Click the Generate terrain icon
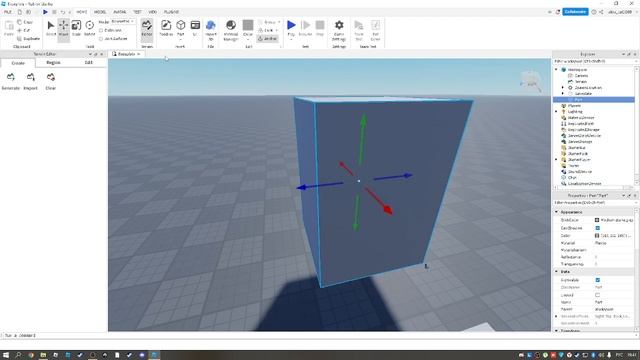Viewport: 640px width, 360px height. click(x=11, y=81)
